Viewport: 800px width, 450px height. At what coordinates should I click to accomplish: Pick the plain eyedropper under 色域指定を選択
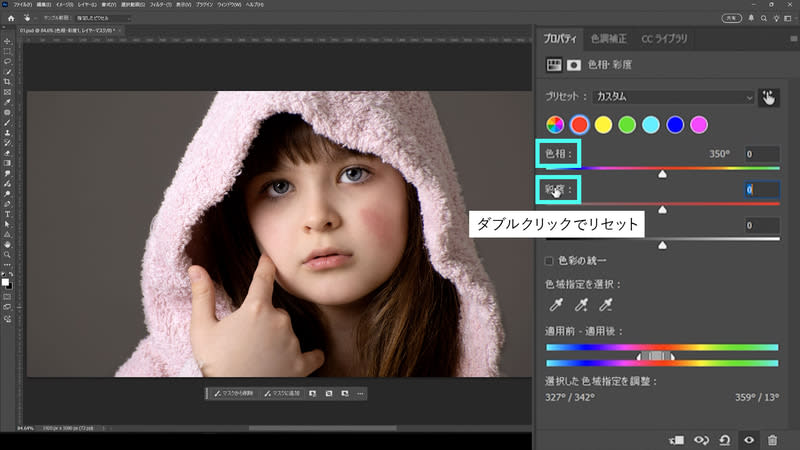[554, 305]
